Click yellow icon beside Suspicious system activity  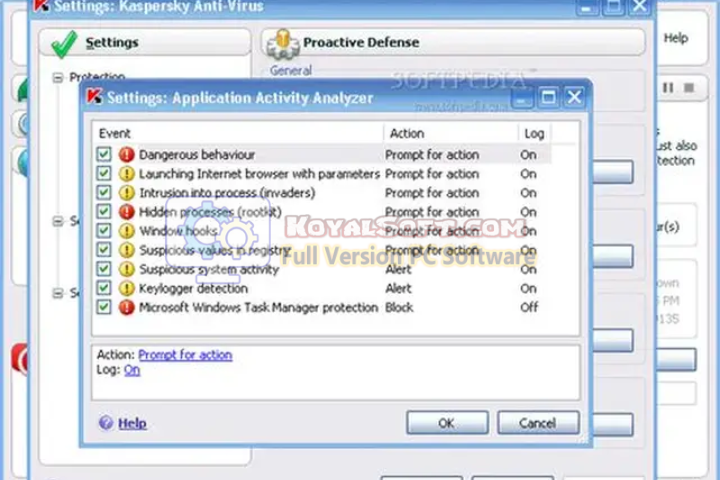click(x=126, y=269)
